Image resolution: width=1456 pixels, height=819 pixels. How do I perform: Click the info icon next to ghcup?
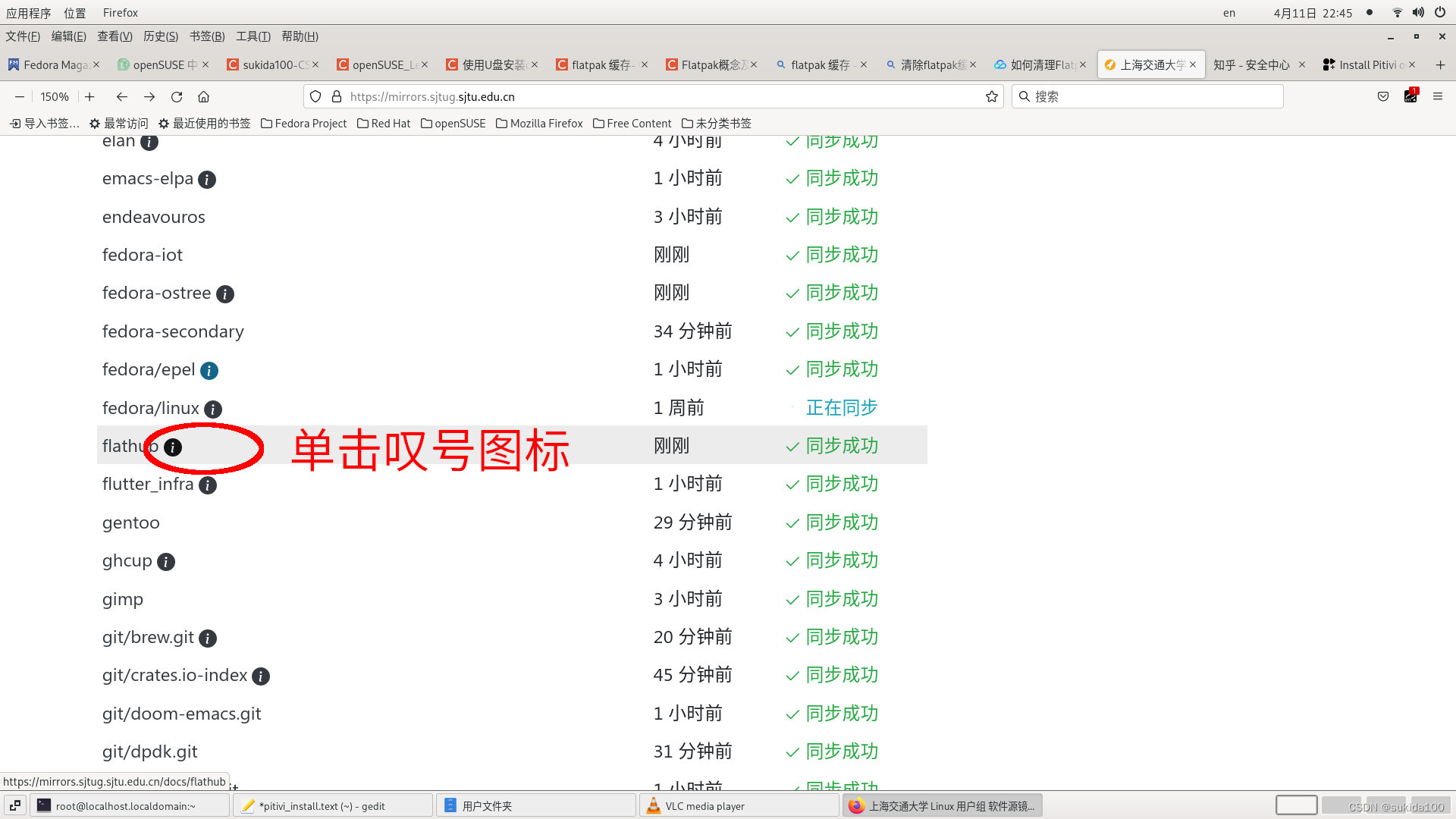166,562
